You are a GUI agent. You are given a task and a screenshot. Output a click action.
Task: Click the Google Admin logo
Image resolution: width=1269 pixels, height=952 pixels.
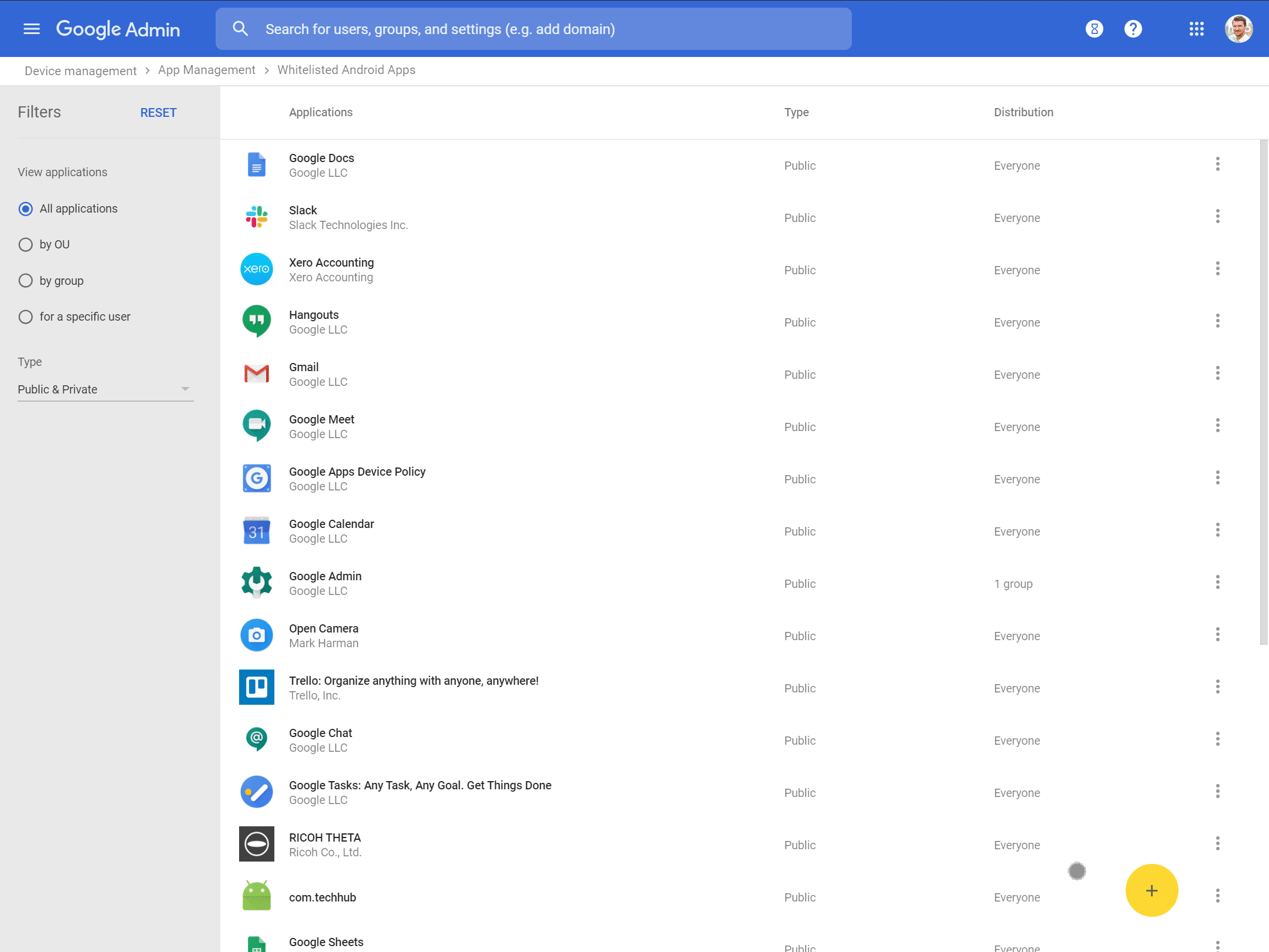tap(118, 29)
